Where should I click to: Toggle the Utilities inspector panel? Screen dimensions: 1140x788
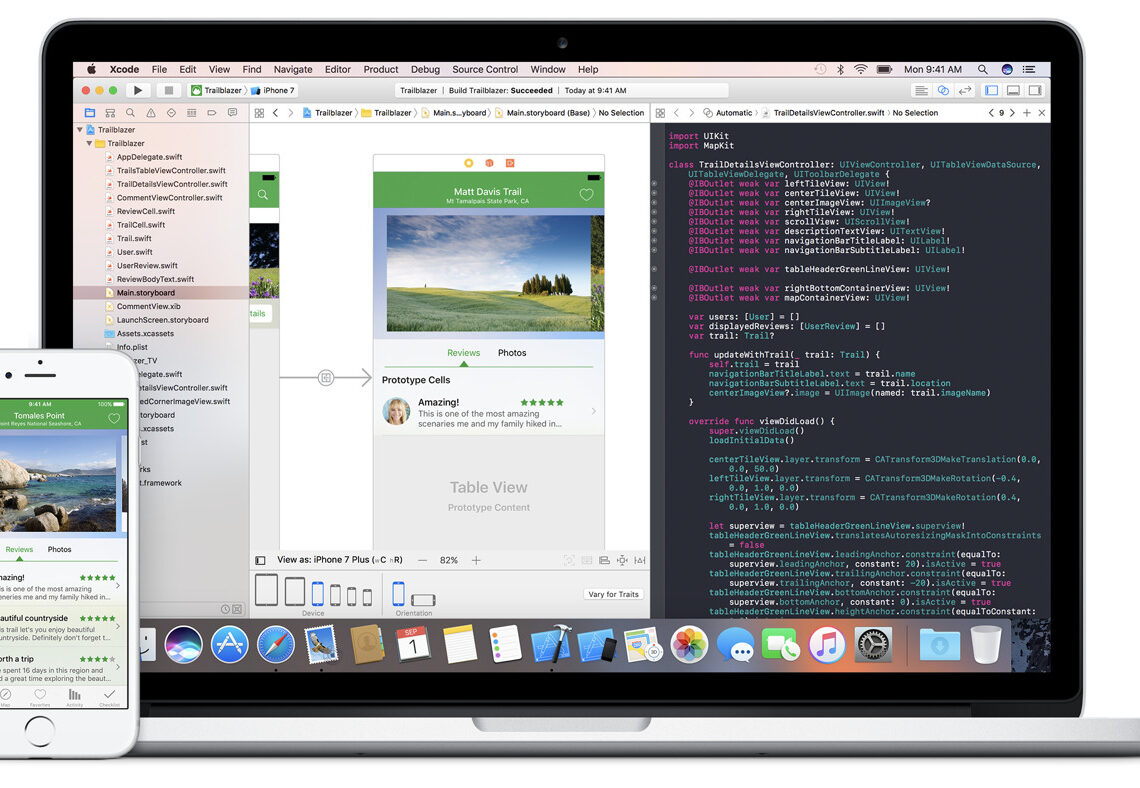[x=1035, y=90]
